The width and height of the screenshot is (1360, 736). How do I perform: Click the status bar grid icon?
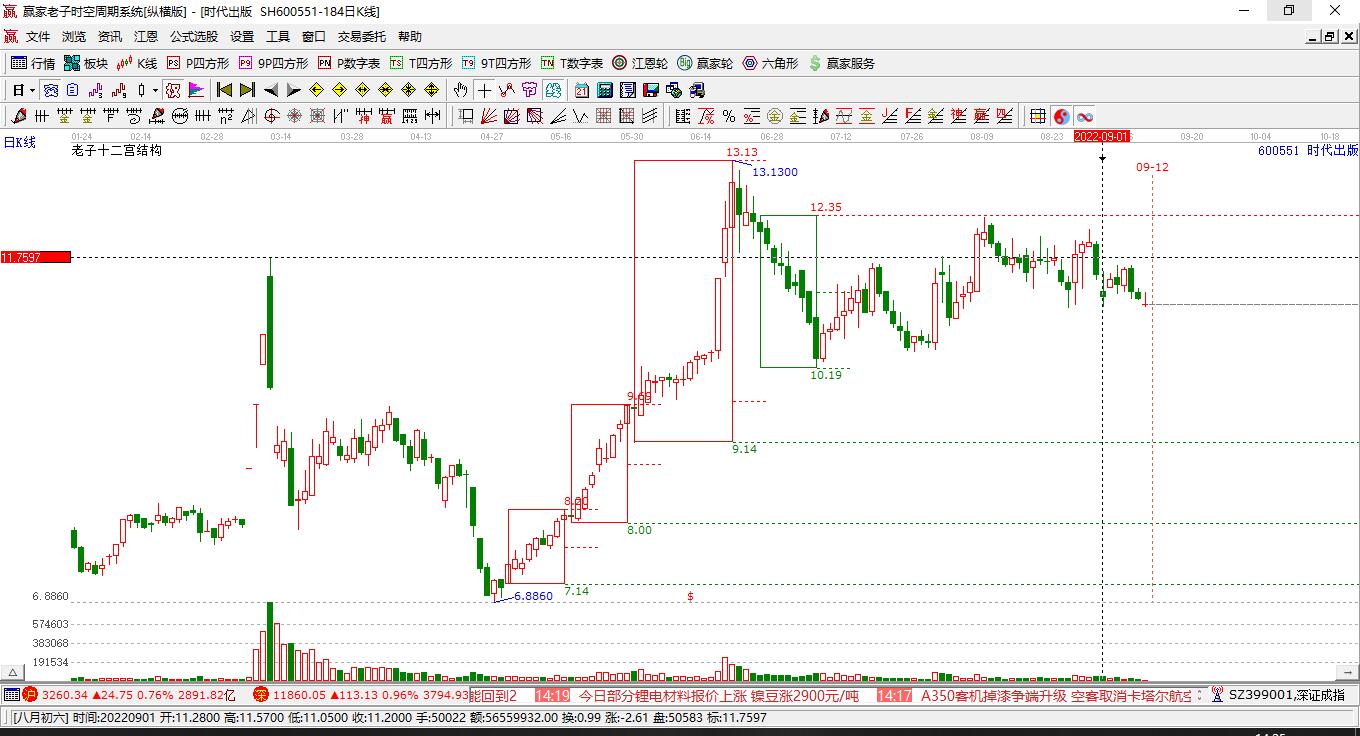tap(11, 695)
